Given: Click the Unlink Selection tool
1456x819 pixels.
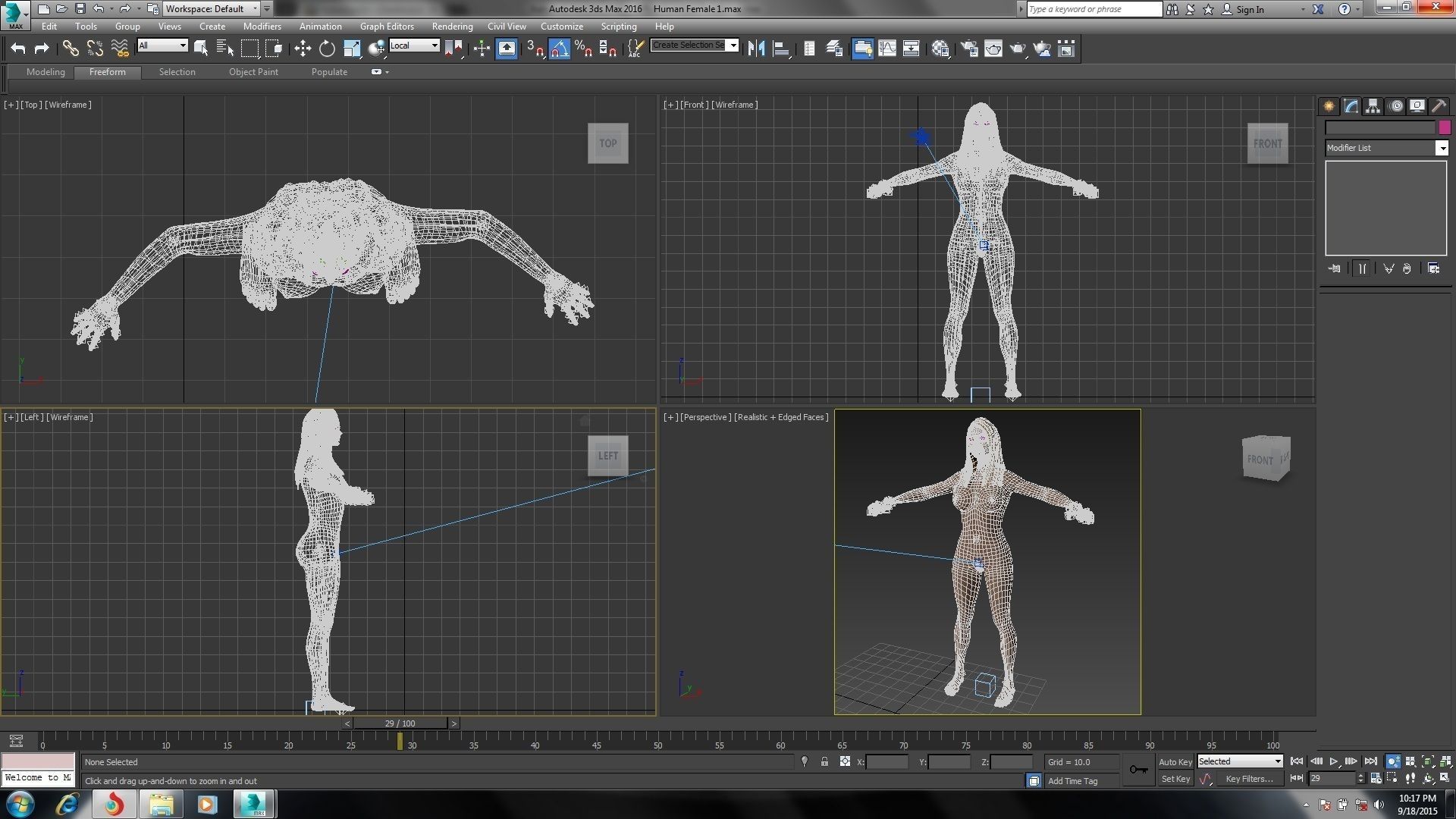Looking at the screenshot, I should [95, 49].
